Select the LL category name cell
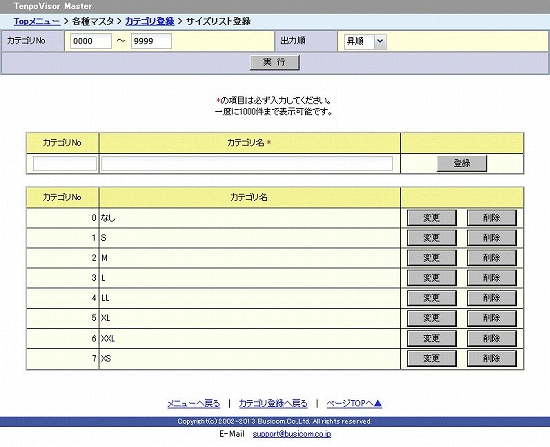550x447 pixels. [x=250, y=298]
